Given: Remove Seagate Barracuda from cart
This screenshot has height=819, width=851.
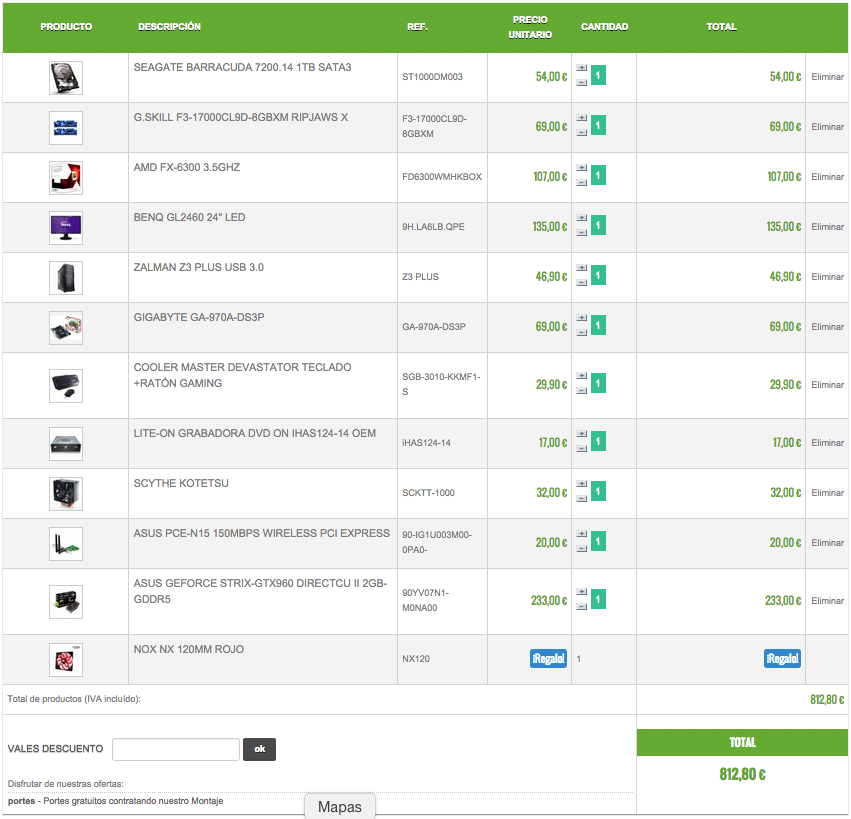Looking at the screenshot, I should (x=827, y=77).
